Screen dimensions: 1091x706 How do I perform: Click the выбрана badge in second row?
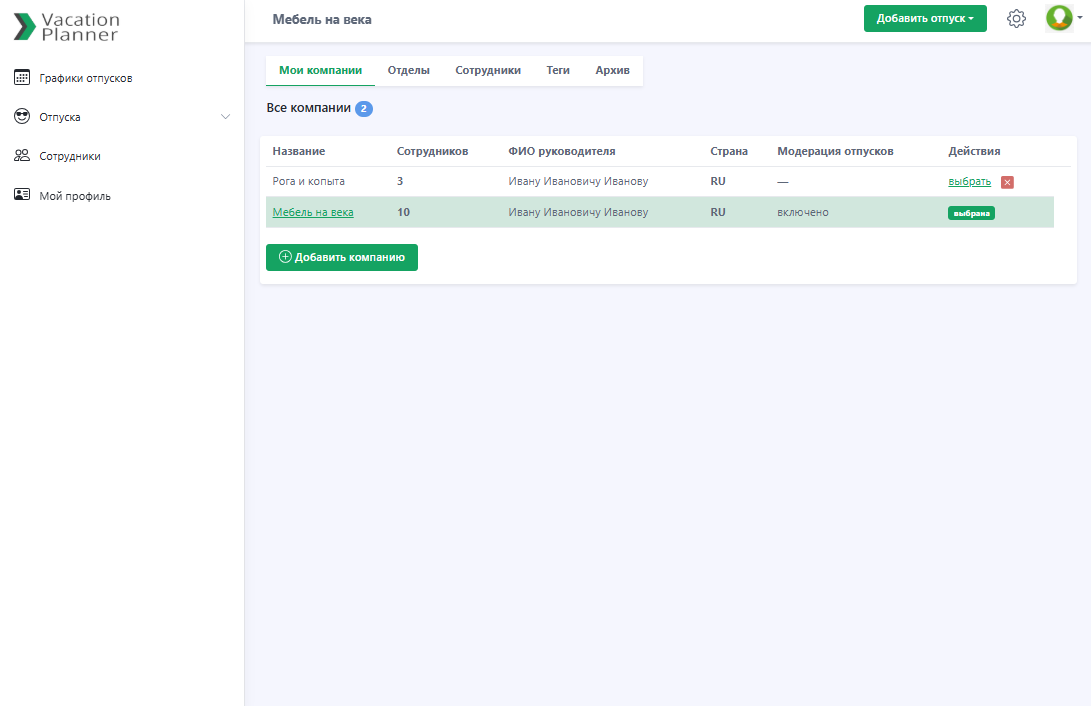pos(971,213)
